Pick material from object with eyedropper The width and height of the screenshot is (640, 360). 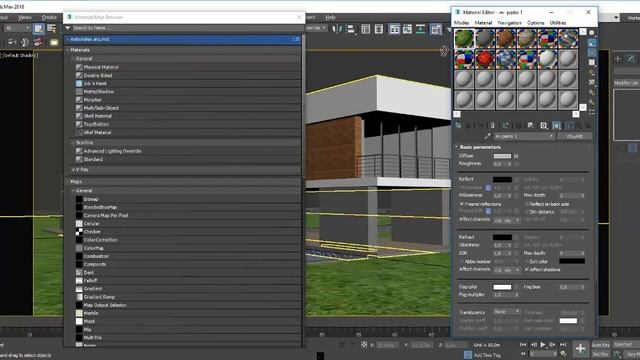coord(487,136)
